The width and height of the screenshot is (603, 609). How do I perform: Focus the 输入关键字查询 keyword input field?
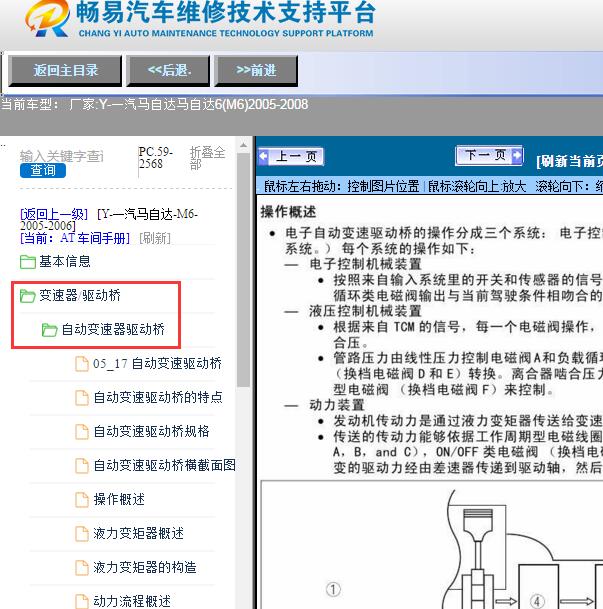pyautogui.click(x=62, y=156)
